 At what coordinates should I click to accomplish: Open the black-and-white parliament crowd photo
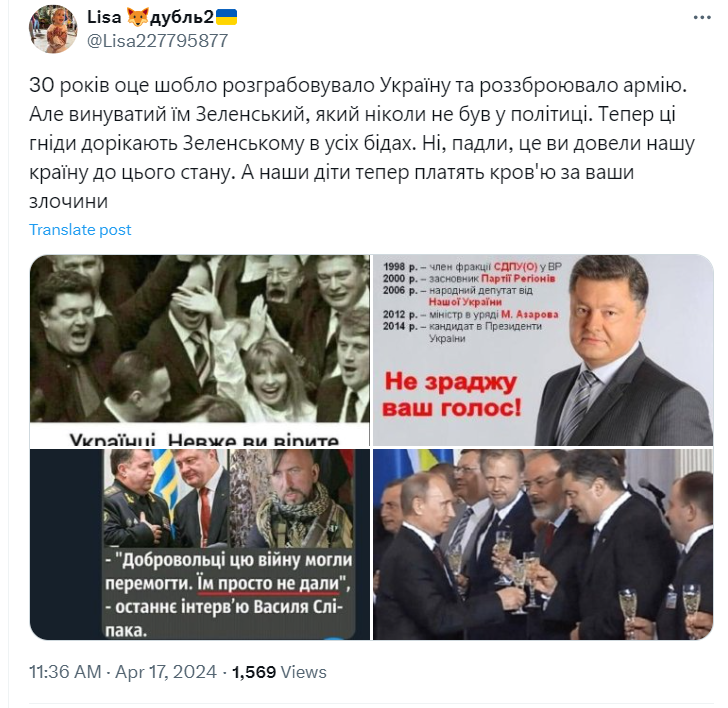tap(200, 350)
